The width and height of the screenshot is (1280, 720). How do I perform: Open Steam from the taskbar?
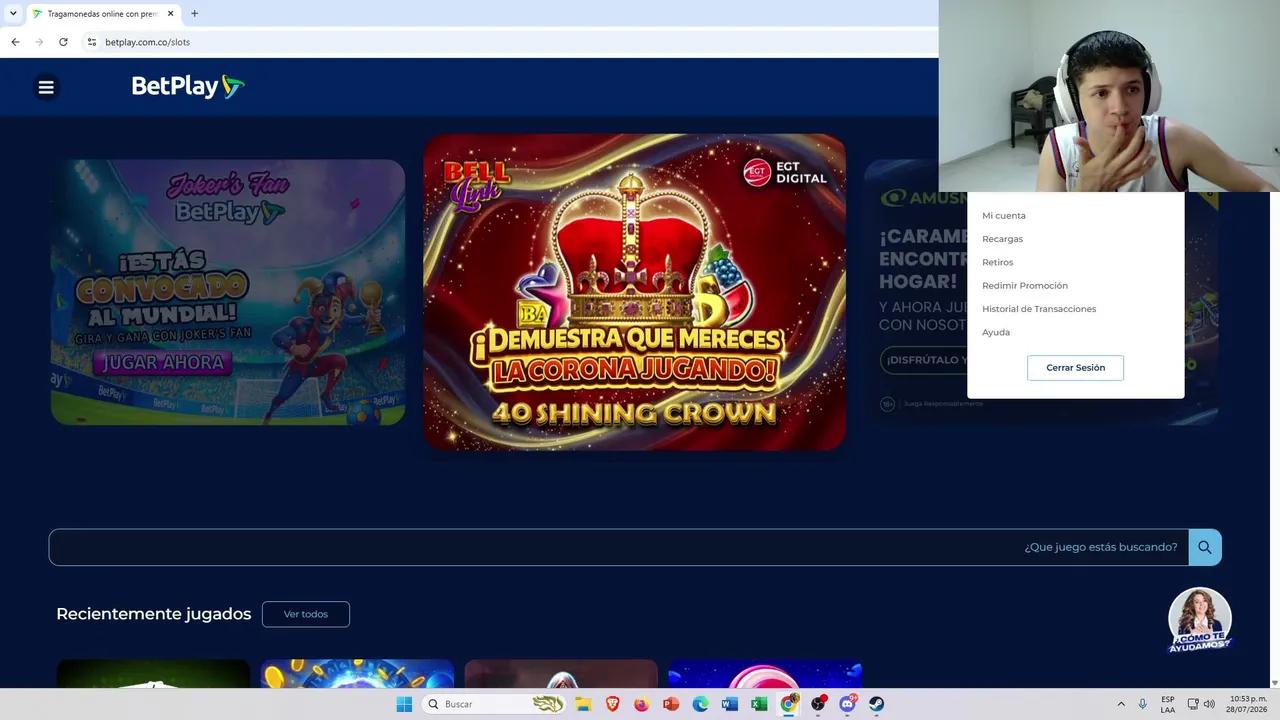[x=876, y=704]
